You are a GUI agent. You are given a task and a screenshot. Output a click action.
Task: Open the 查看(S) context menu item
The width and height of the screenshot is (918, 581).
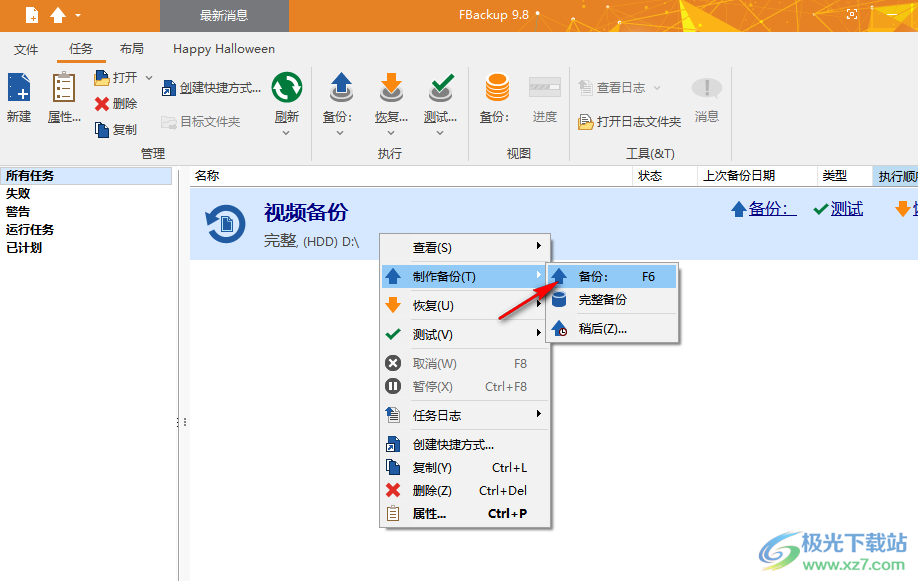(x=465, y=248)
